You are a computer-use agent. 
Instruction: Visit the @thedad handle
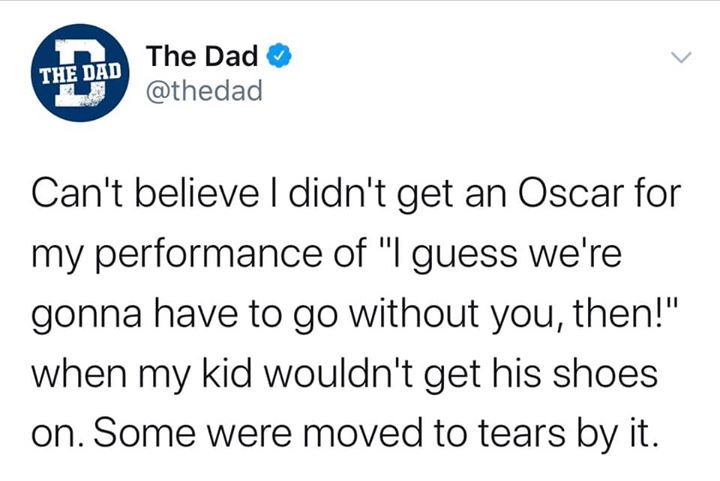(204, 90)
